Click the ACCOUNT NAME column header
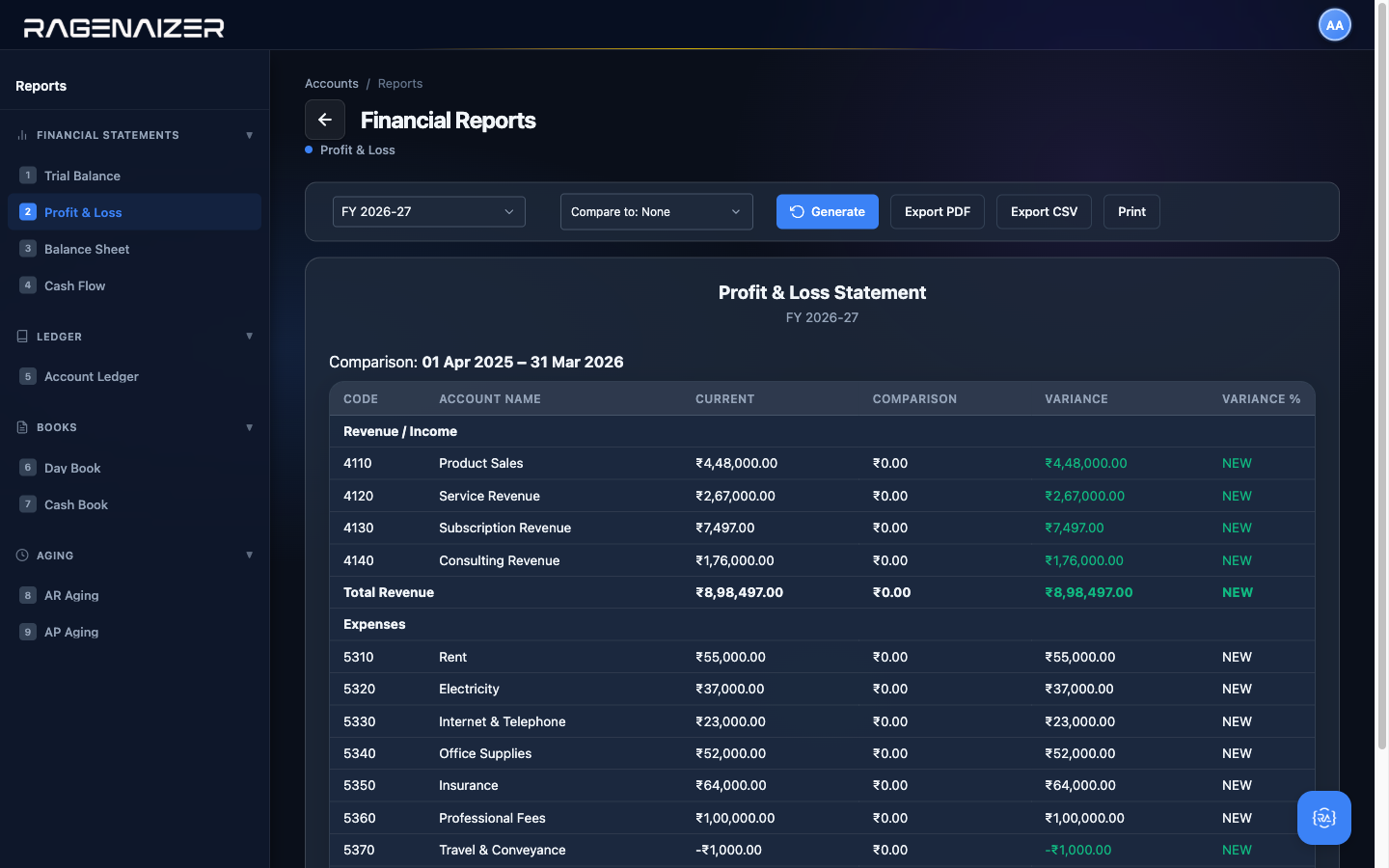The width and height of the screenshot is (1389, 868). 490,399
